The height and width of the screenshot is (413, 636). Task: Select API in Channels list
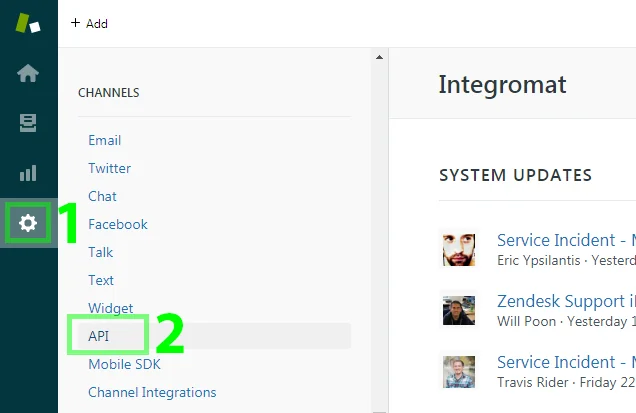coord(215,336)
